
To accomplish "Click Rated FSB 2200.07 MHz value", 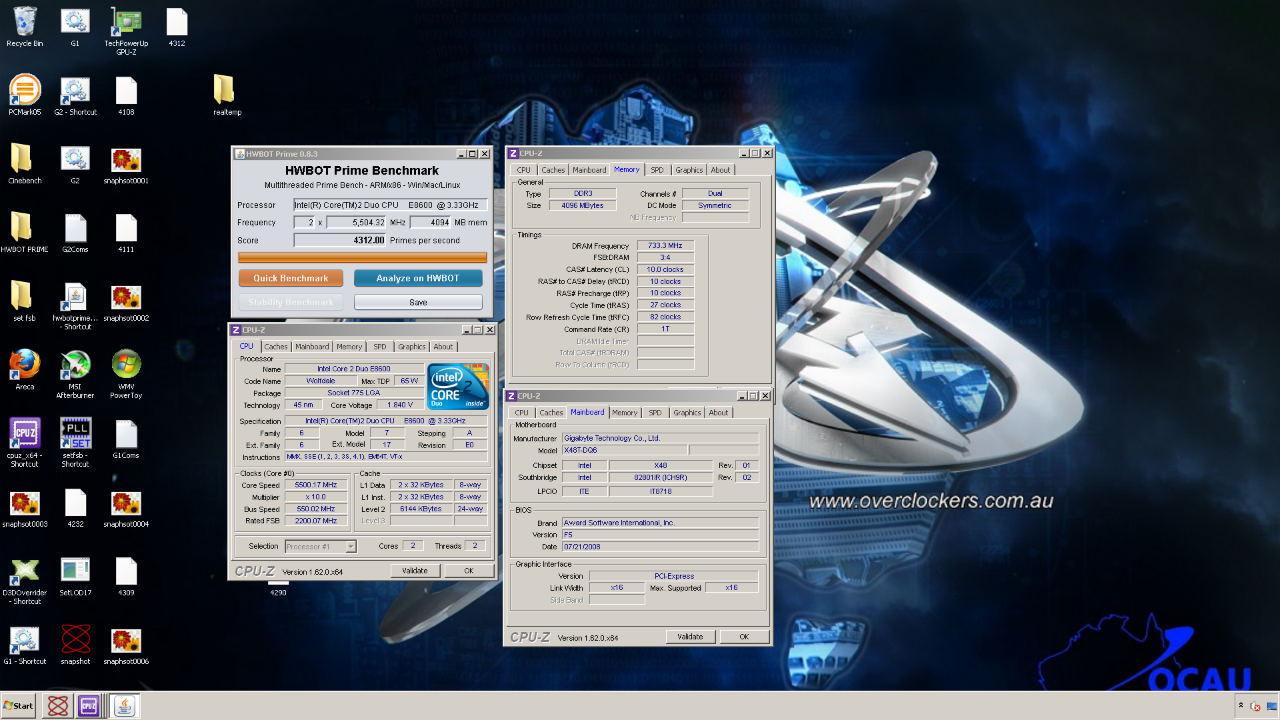I will tap(316, 520).
